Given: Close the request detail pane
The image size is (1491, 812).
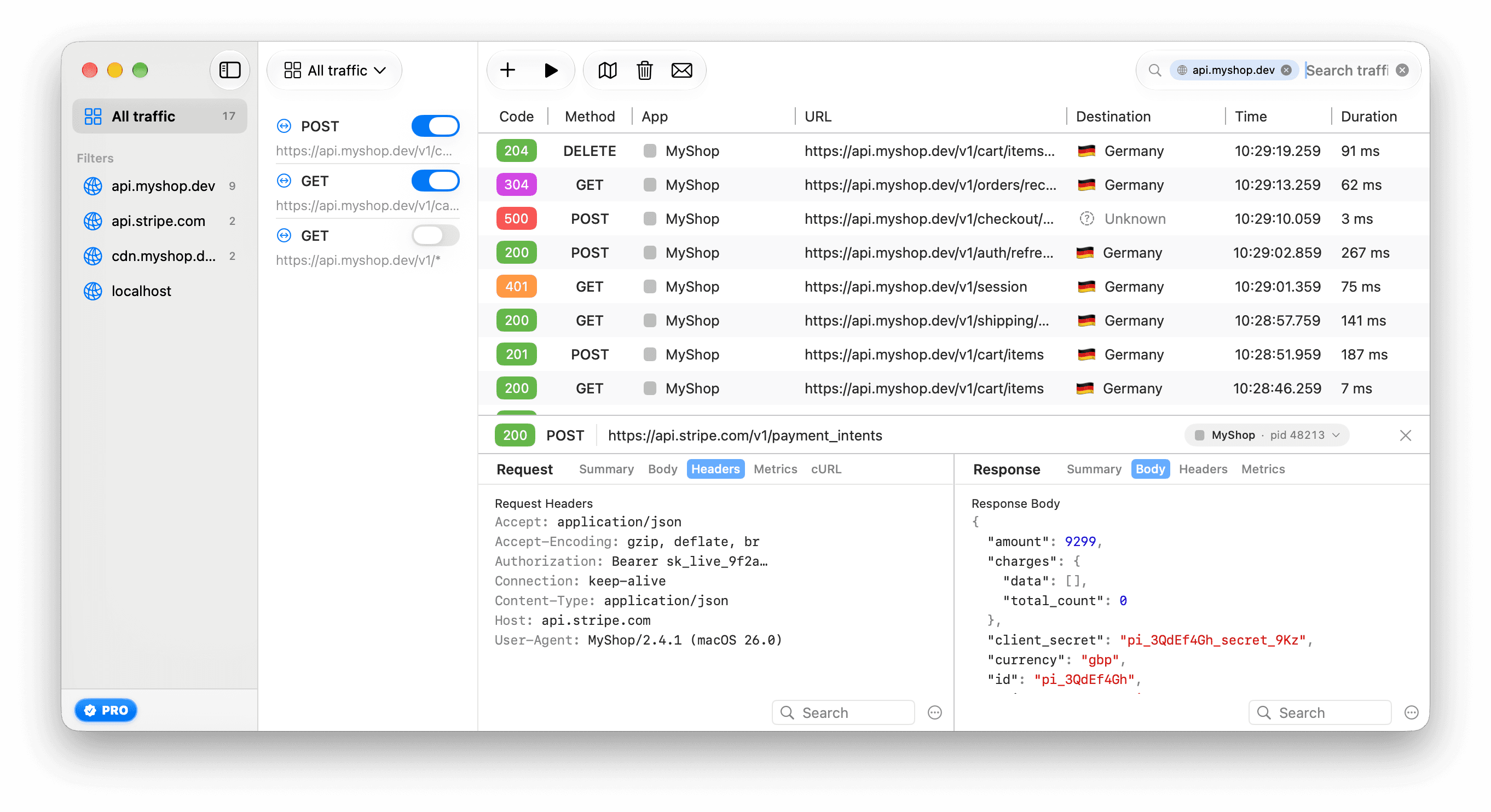Looking at the screenshot, I should click(x=1405, y=435).
